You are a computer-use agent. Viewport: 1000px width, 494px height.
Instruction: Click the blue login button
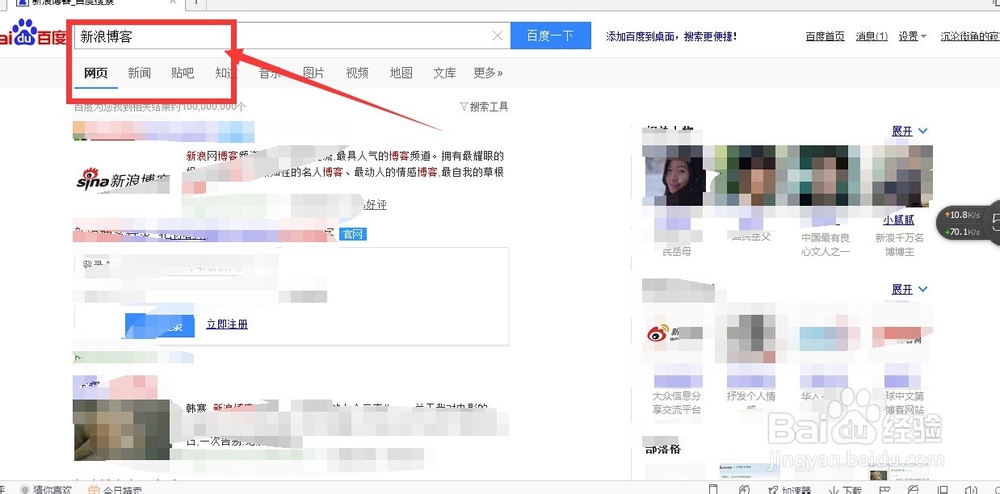159,325
